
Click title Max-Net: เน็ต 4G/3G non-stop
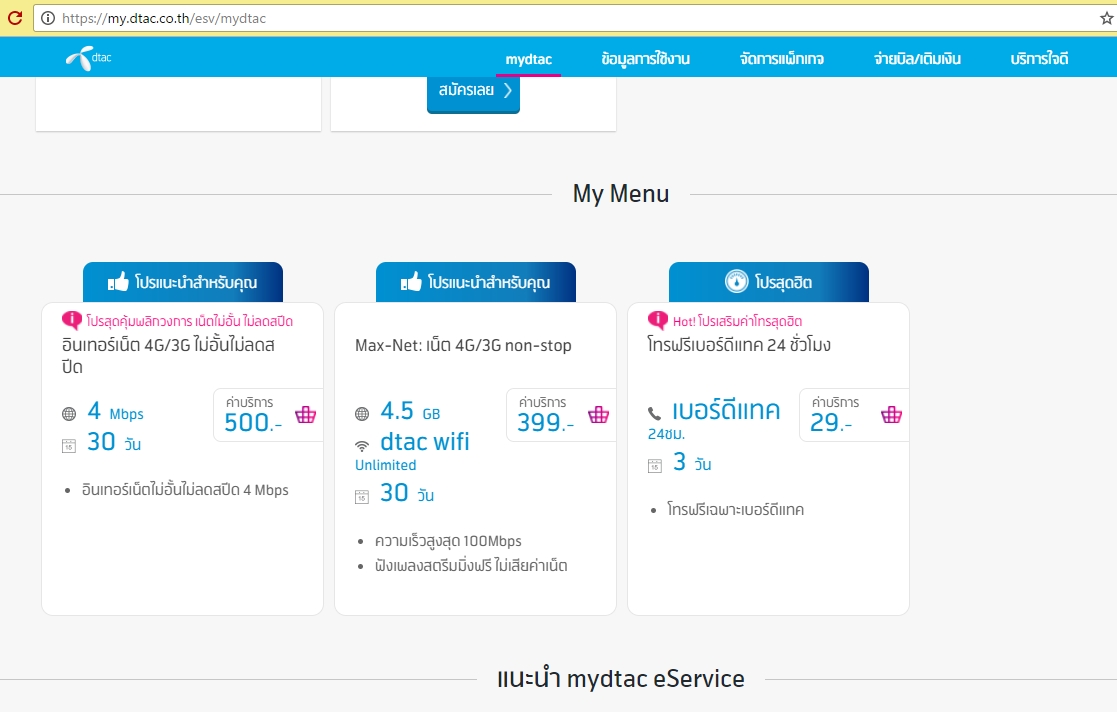463,346
